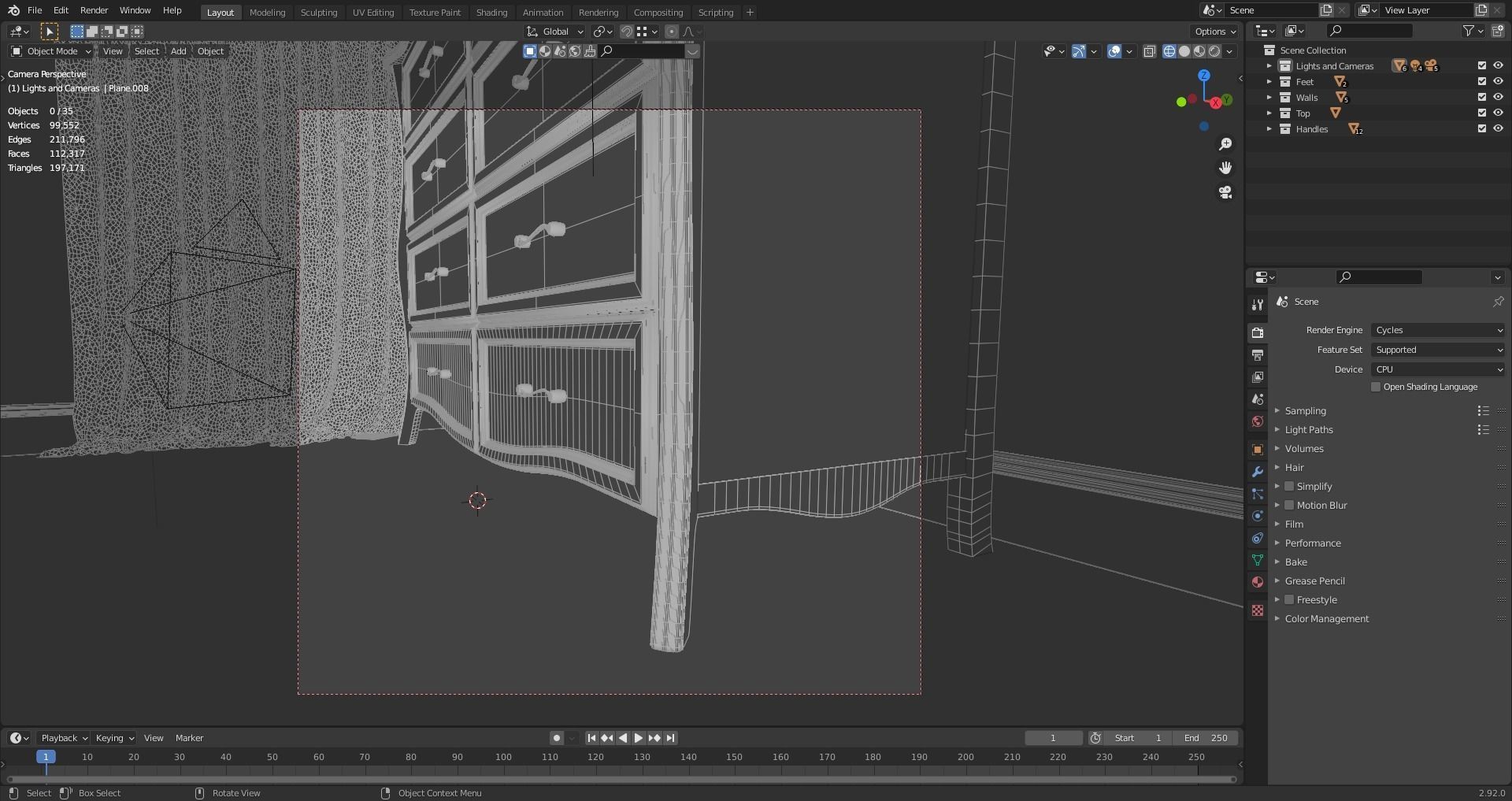
Task: Open the Blender logo application menu
Action: coord(13,11)
